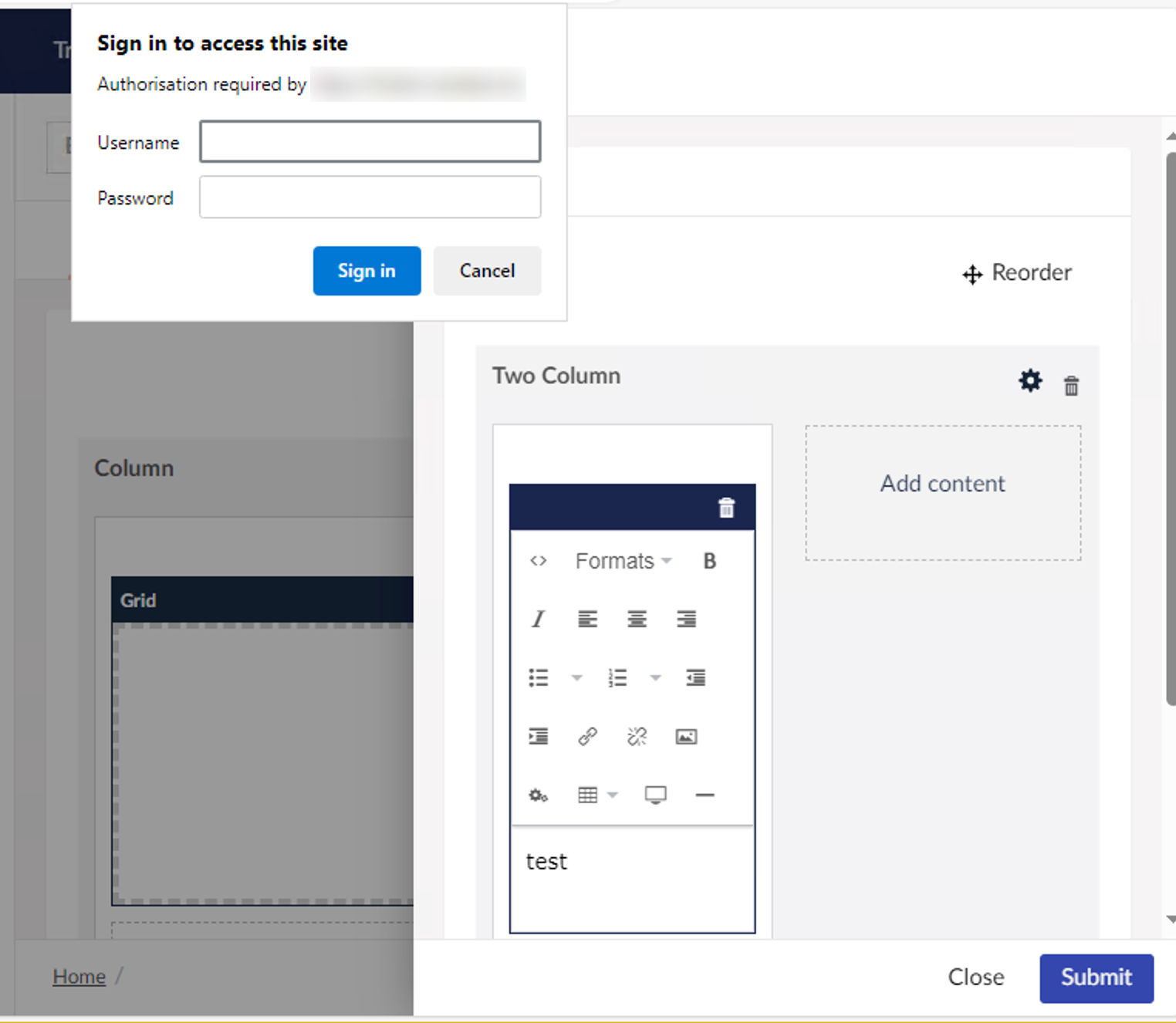Delete the text editor block

point(726,508)
